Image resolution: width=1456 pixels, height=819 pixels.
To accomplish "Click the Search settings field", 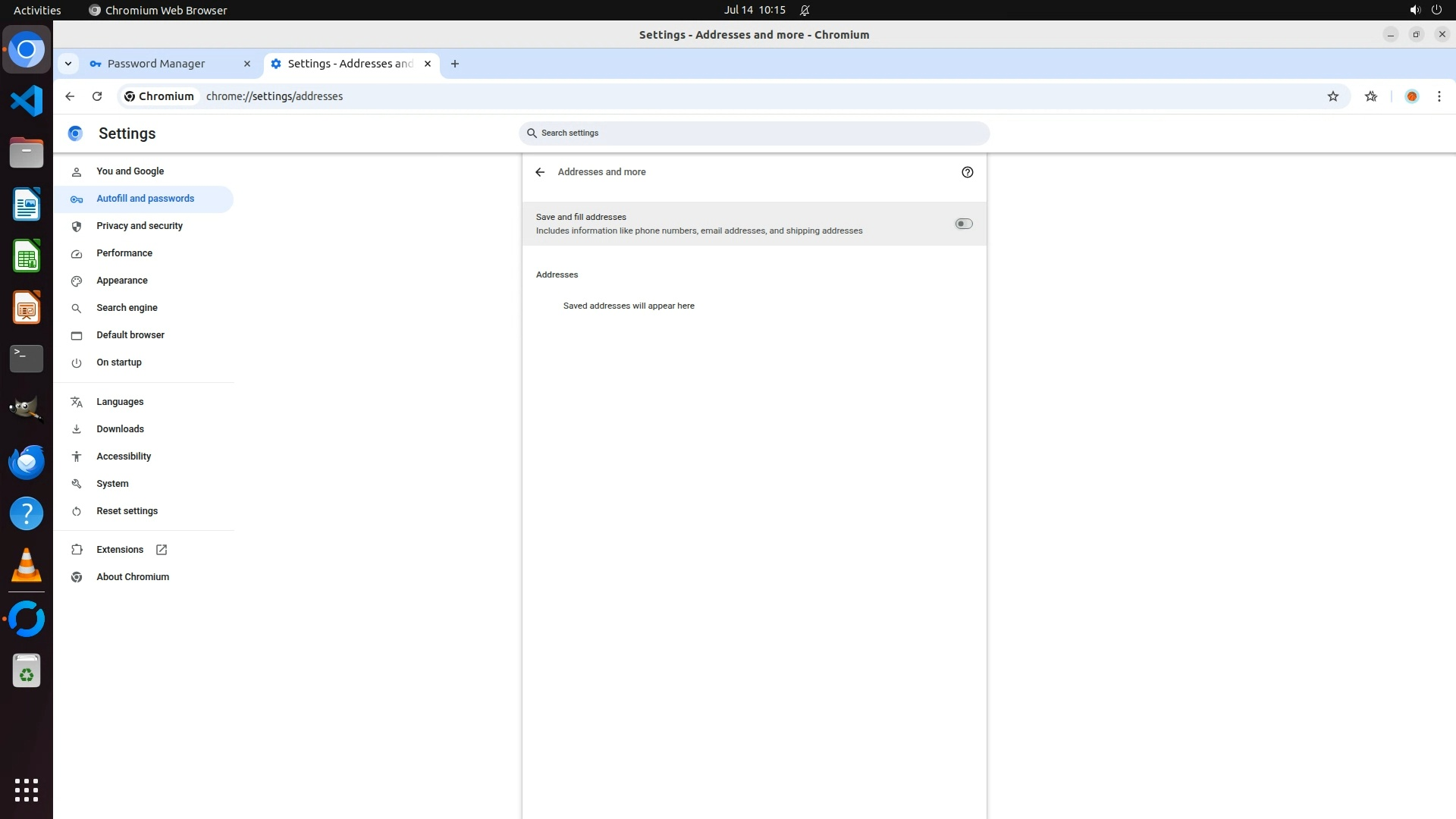I will click(754, 133).
